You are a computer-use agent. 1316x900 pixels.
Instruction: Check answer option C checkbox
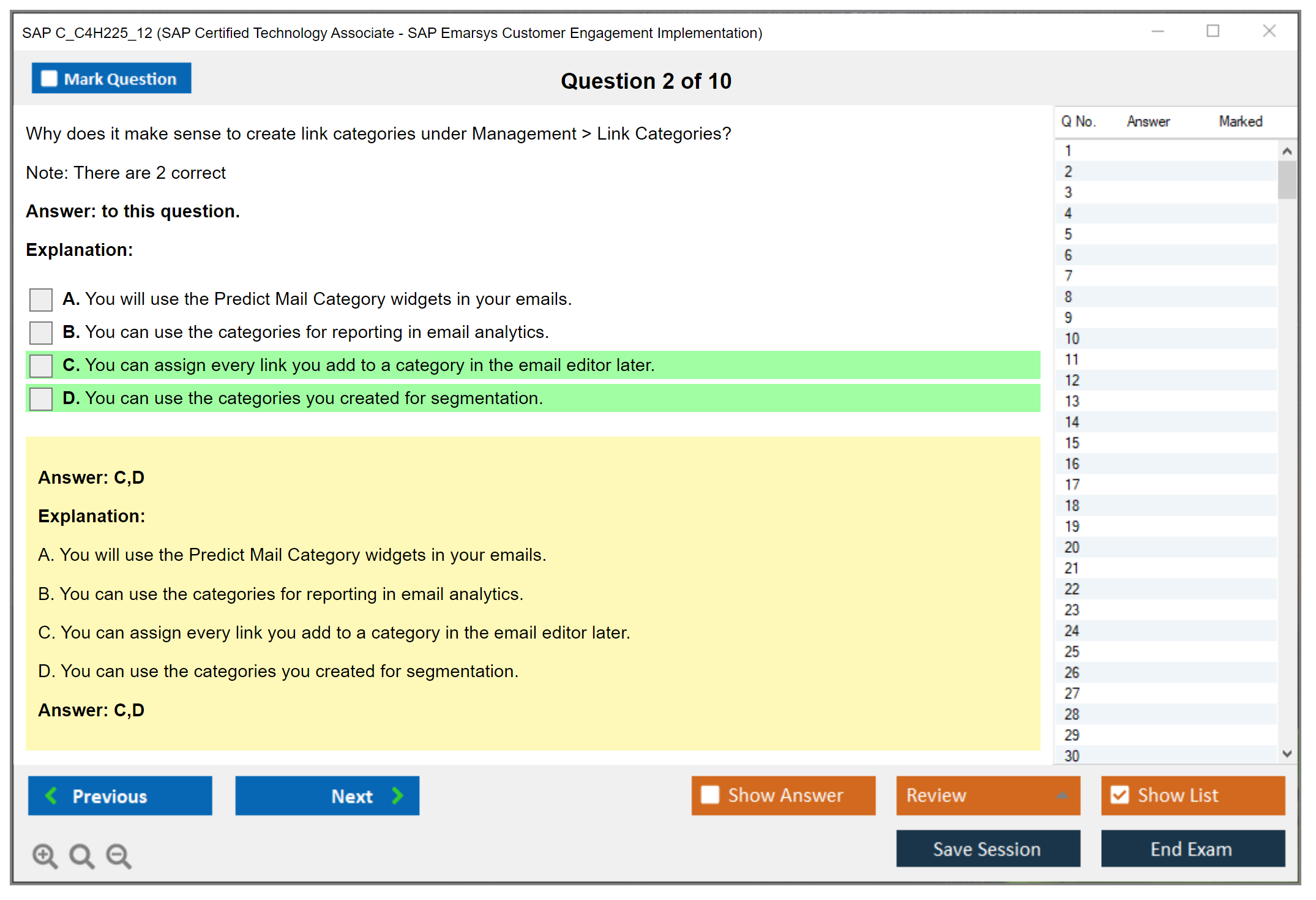point(41,366)
